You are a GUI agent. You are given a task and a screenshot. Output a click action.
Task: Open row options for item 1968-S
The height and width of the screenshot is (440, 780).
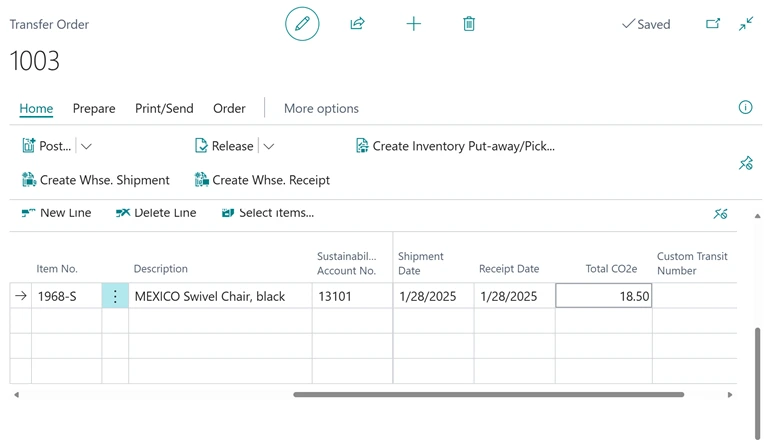pos(115,296)
